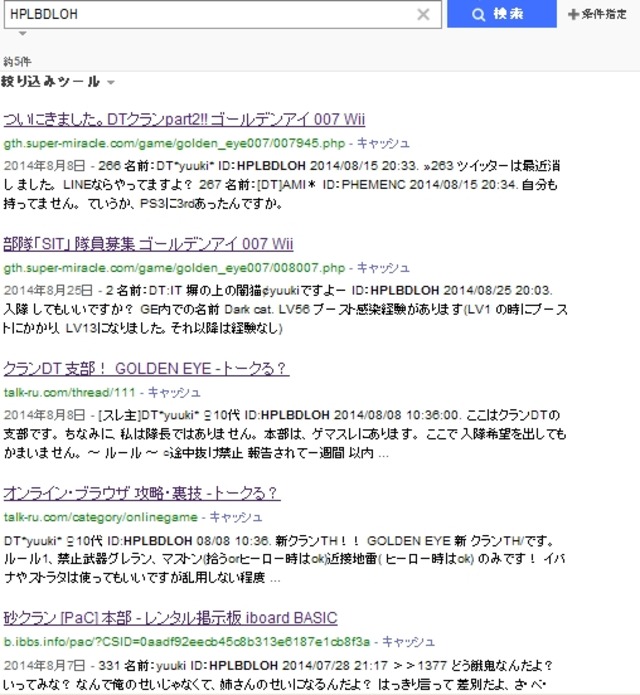The width and height of the screenshot is (640, 695).
Task: Click the green talk-ru.com/thread/111 URL
Action: (69, 392)
